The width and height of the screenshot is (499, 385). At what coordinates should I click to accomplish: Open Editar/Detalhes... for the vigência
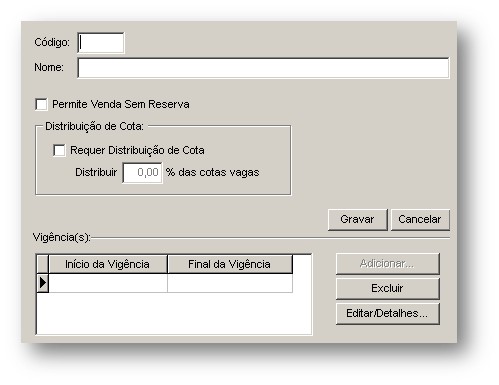tap(388, 314)
